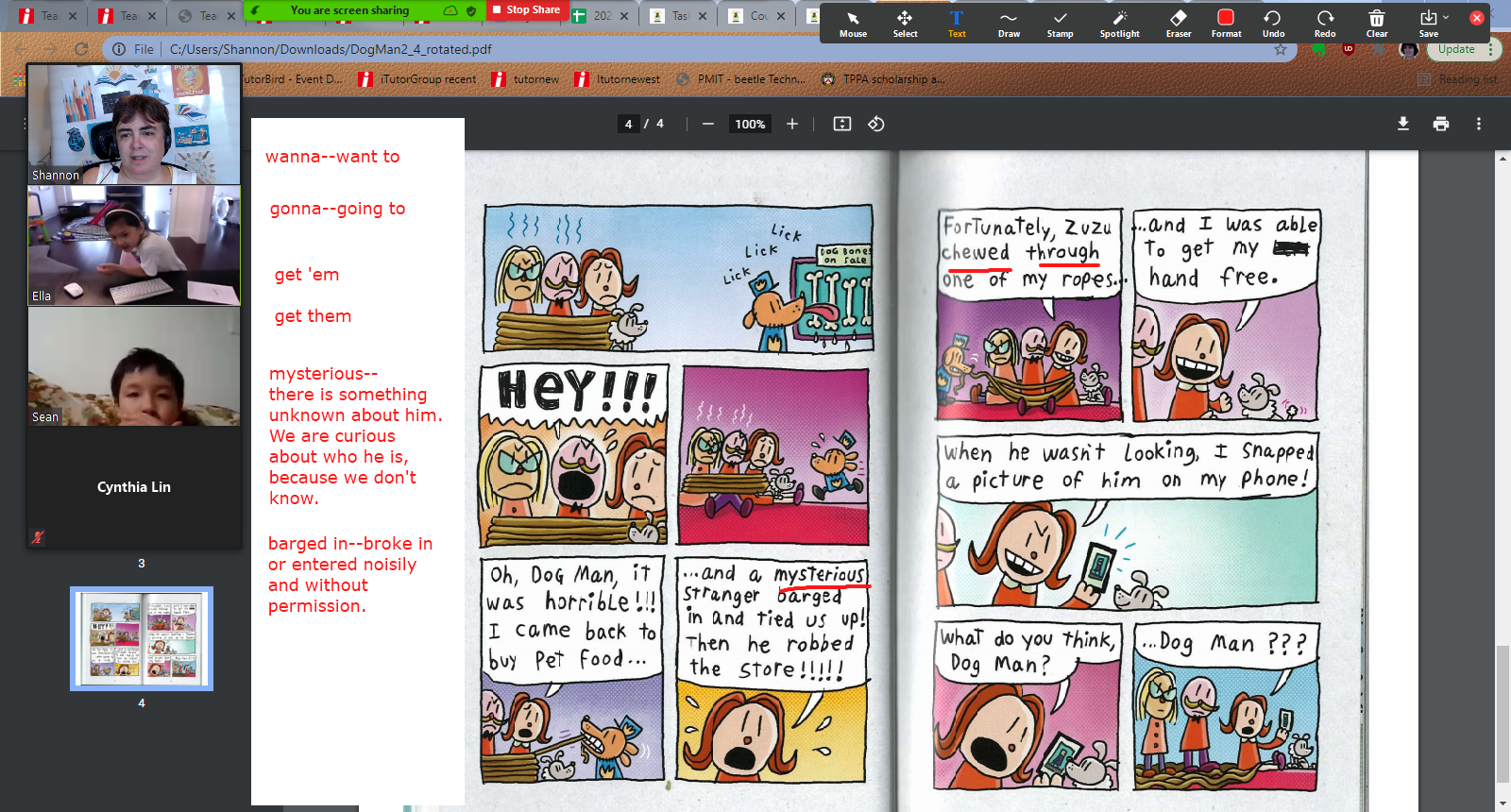Download the PDF file

(1403, 124)
